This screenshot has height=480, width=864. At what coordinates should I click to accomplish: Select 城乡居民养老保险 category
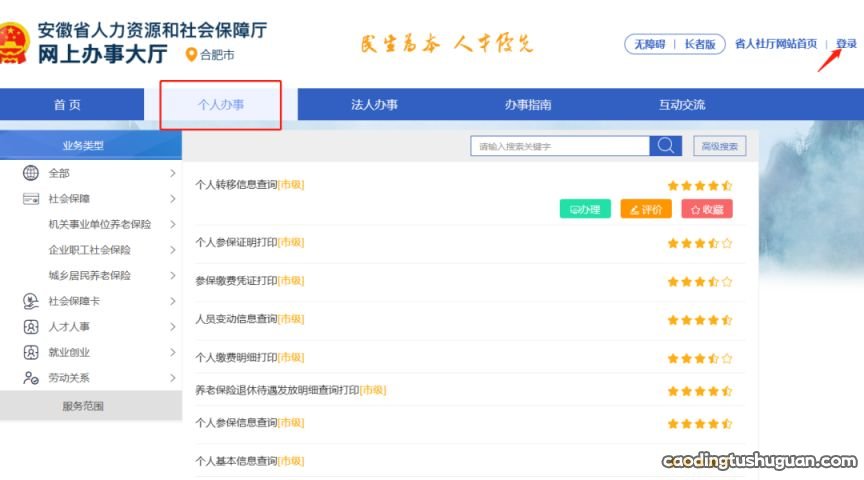click(90, 276)
